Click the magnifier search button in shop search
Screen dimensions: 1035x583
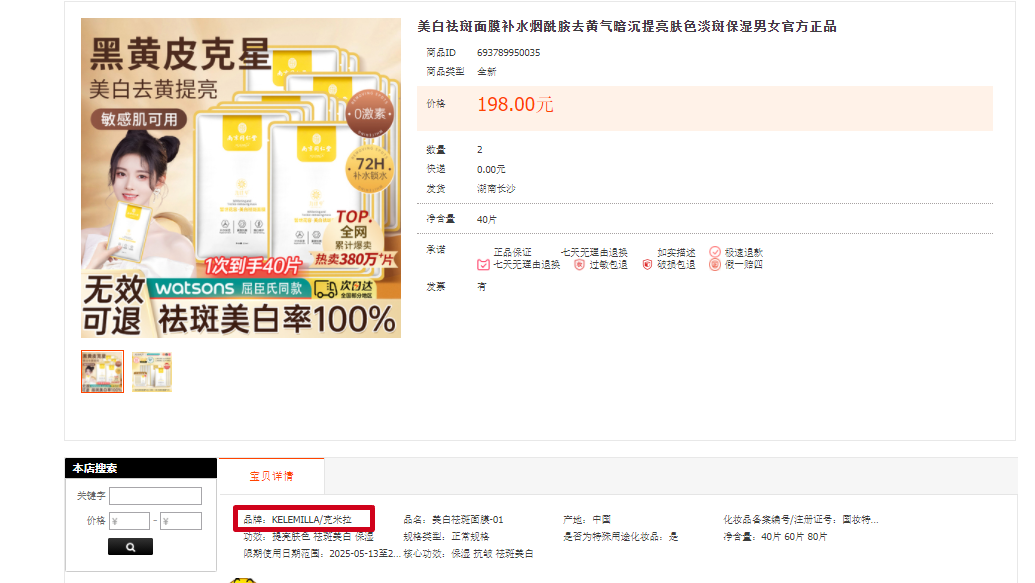[x=130, y=546]
